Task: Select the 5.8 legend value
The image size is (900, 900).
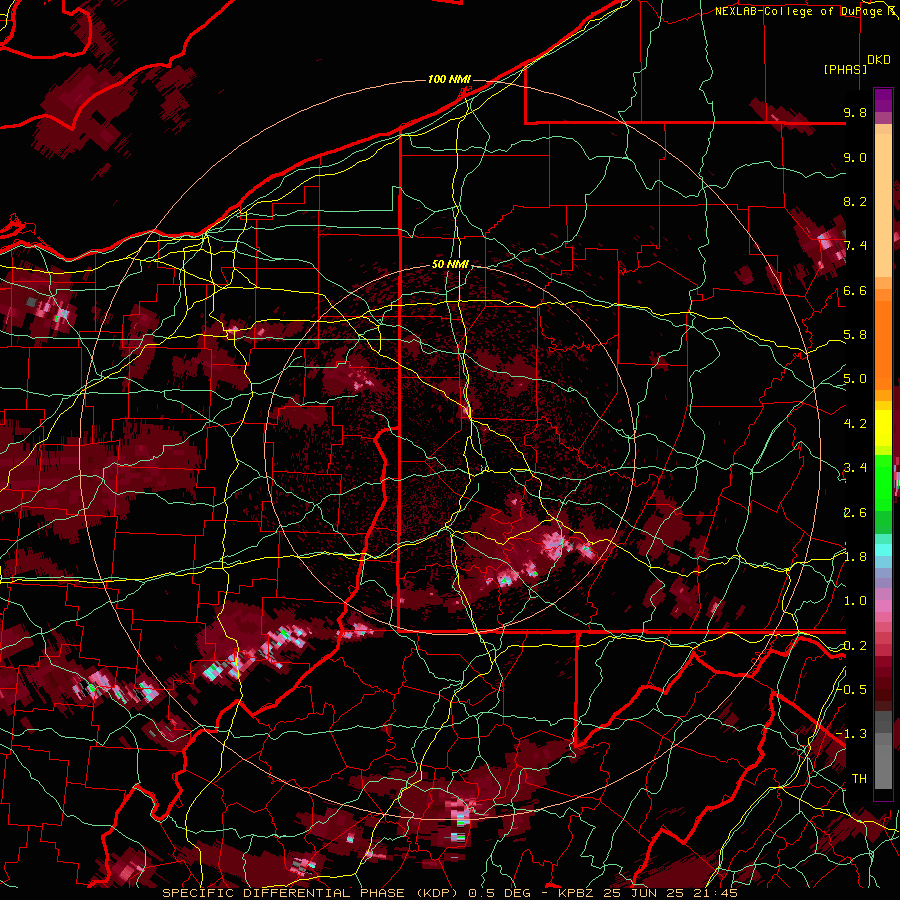Action: click(855, 335)
